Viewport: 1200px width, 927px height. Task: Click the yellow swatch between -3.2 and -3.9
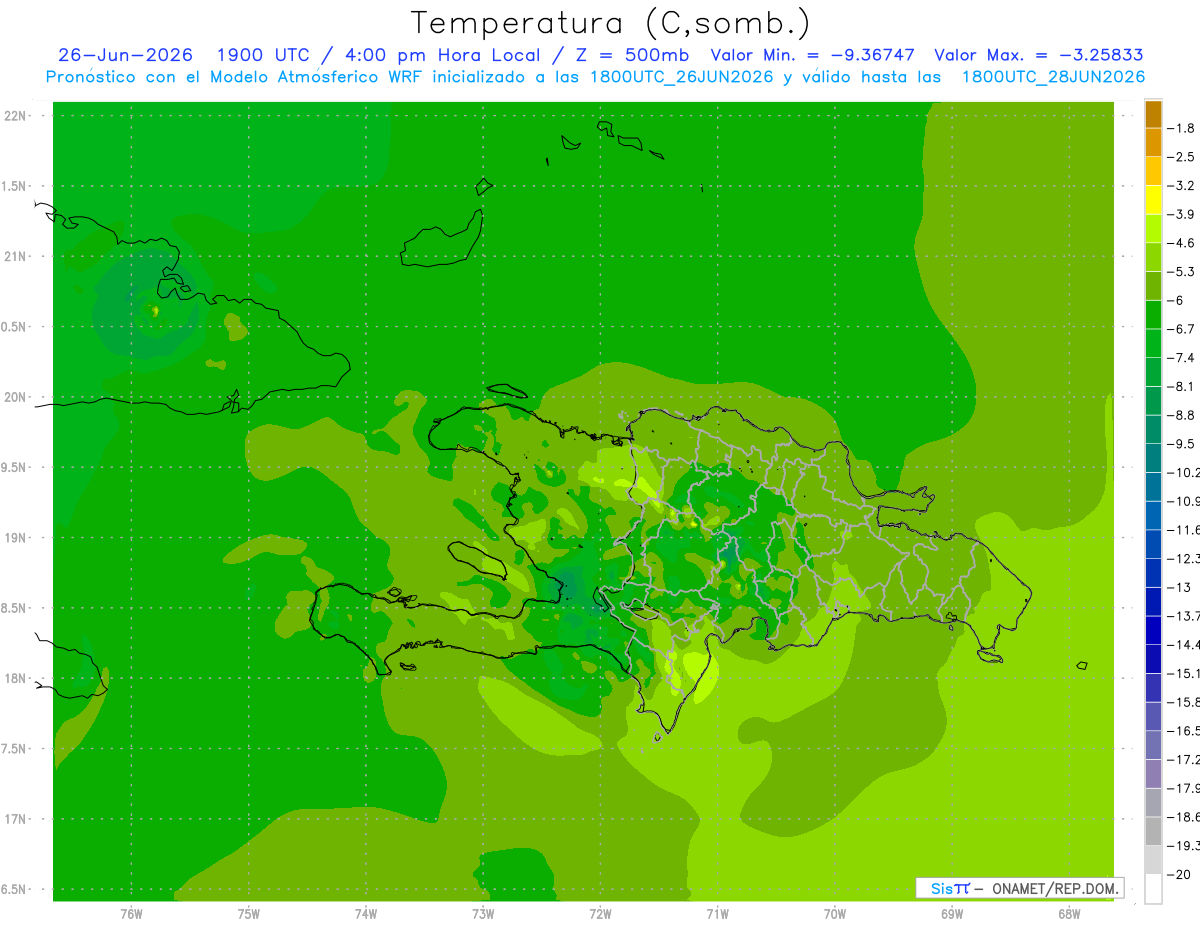(x=1153, y=200)
